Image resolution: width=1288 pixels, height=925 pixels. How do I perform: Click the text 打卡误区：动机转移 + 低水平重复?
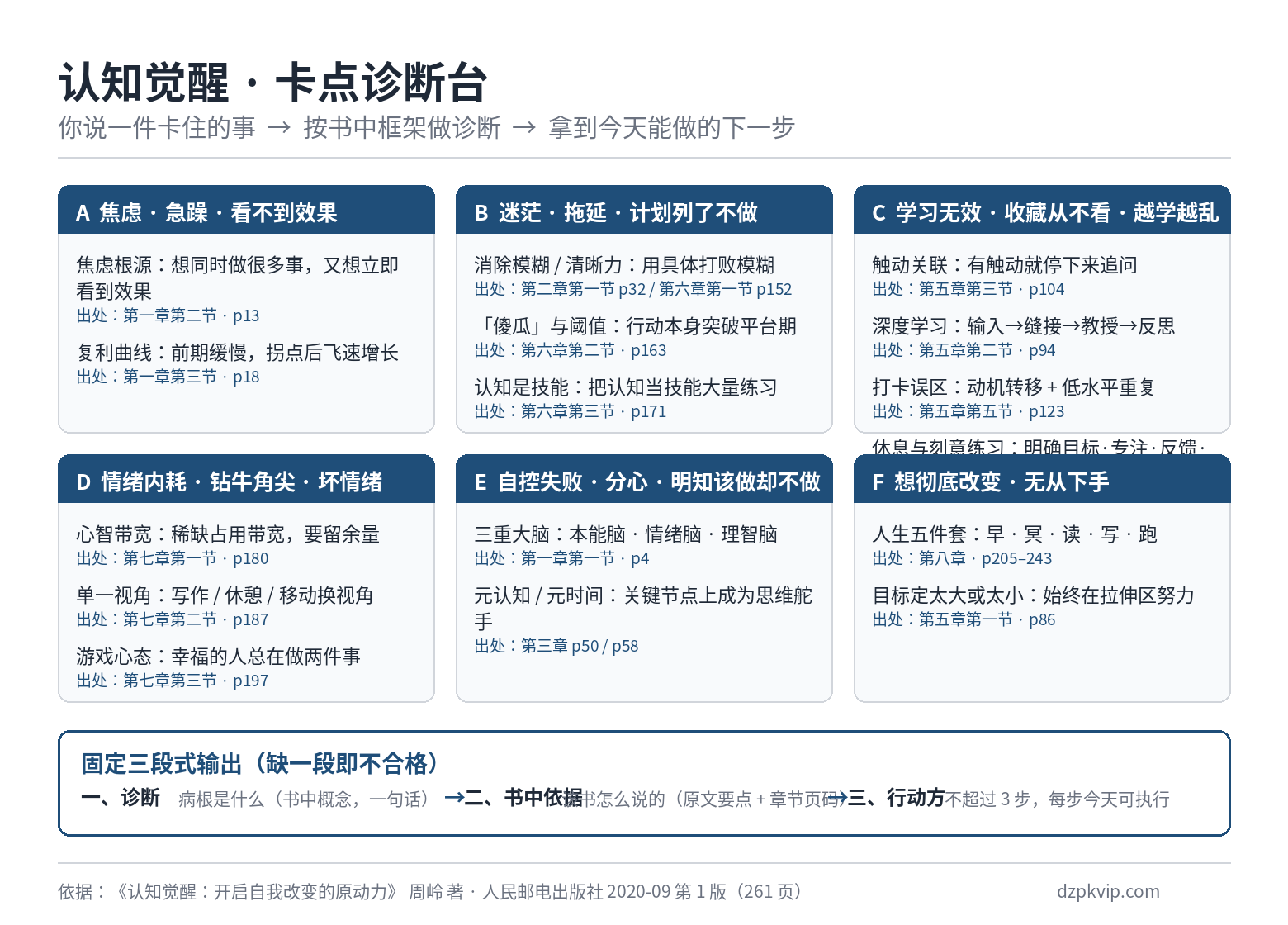[1013, 387]
